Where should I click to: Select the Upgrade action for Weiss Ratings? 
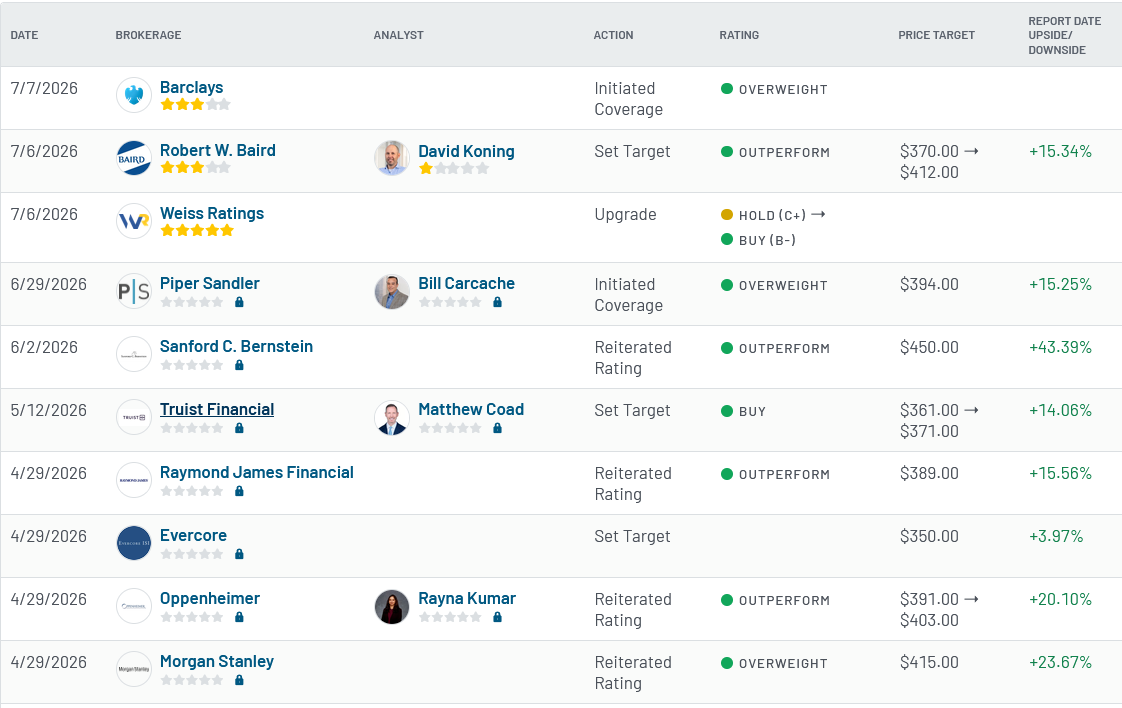click(x=625, y=215)
